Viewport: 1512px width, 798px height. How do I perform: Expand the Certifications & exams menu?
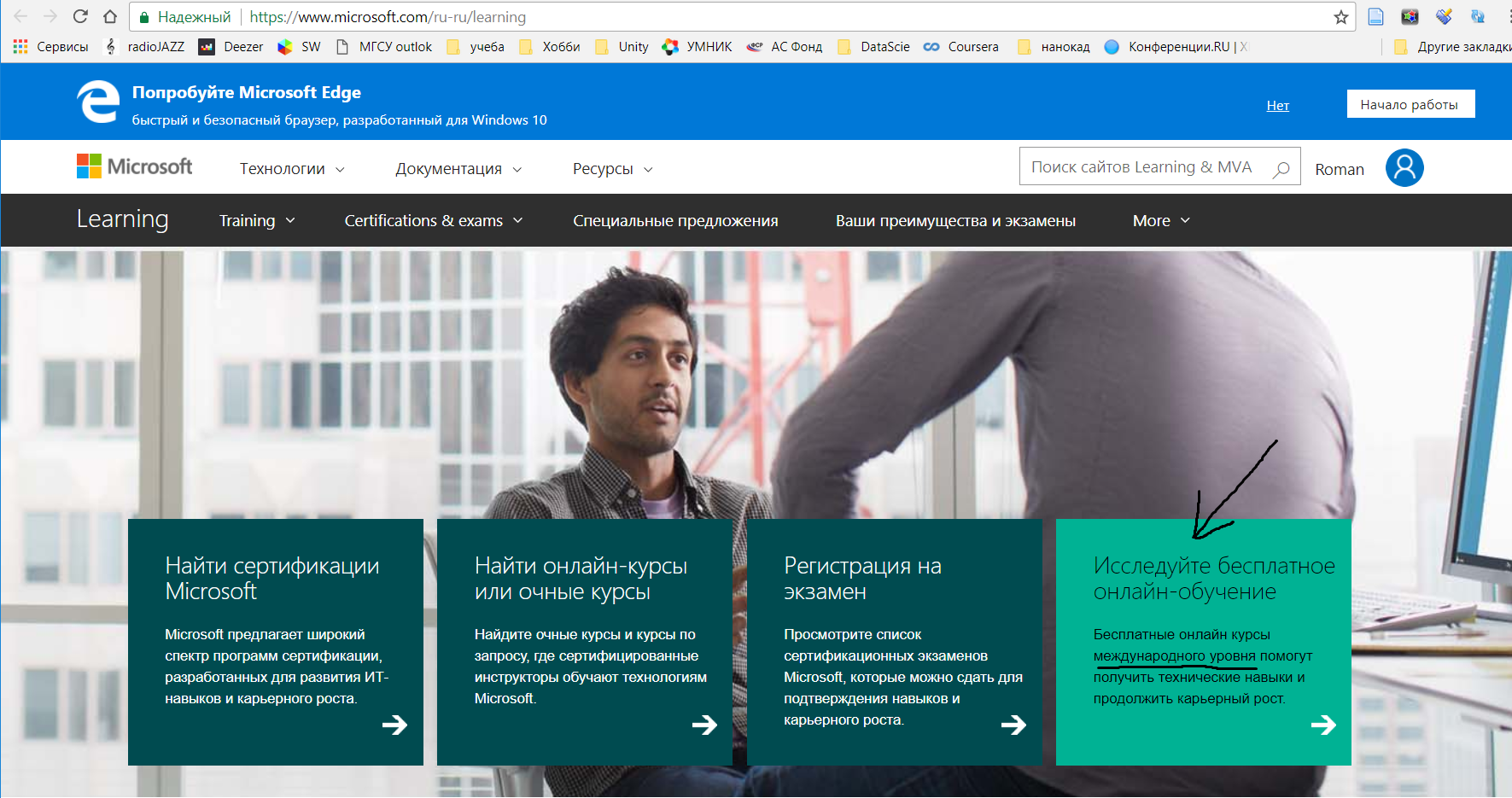click(x=434, y=220)
